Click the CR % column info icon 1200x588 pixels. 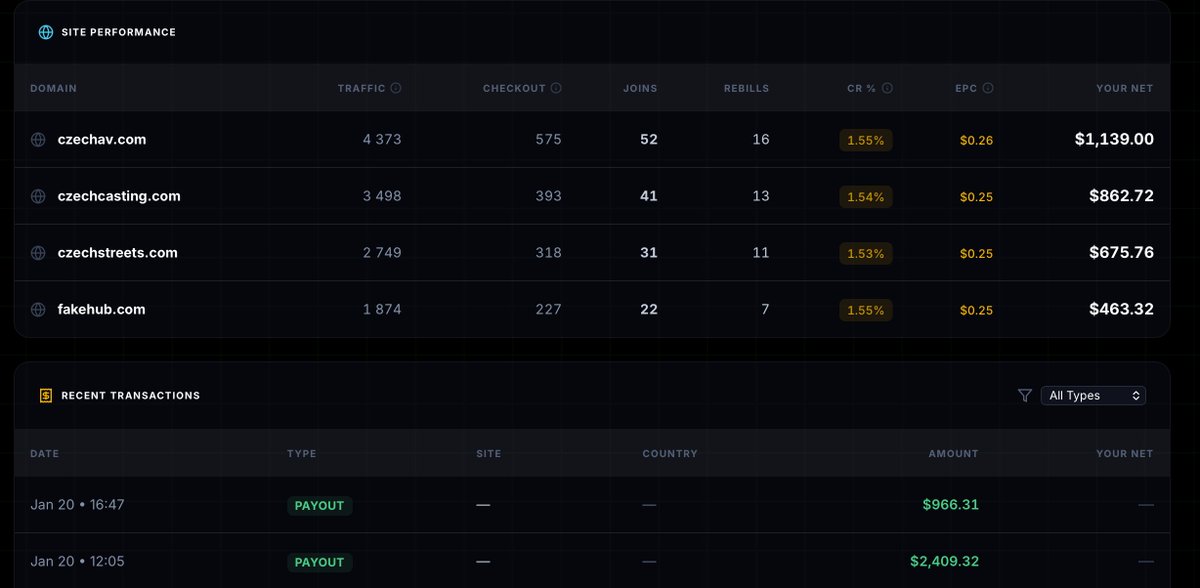(x=887, y=88)
